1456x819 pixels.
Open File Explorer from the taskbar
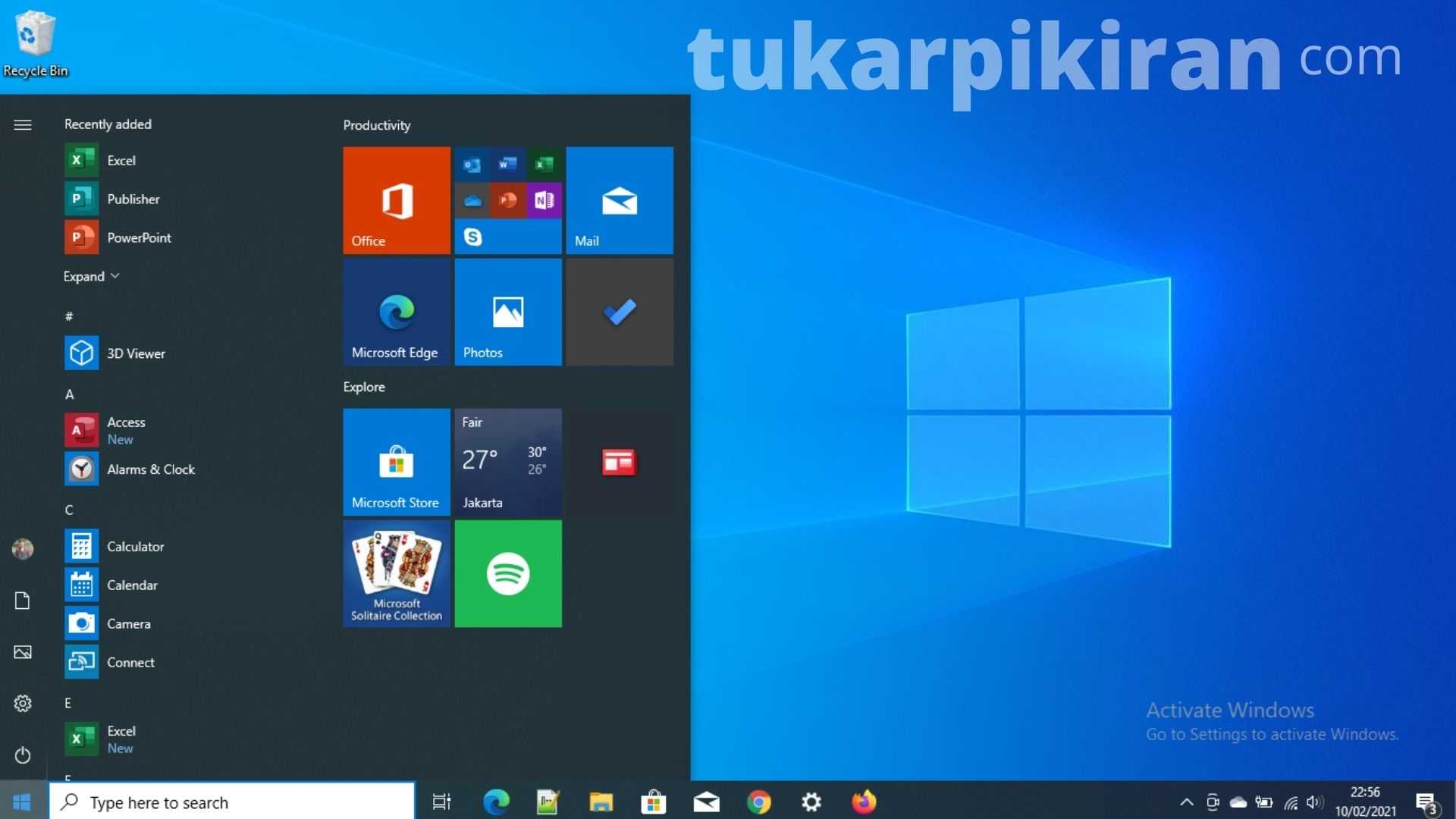[601, 802]
